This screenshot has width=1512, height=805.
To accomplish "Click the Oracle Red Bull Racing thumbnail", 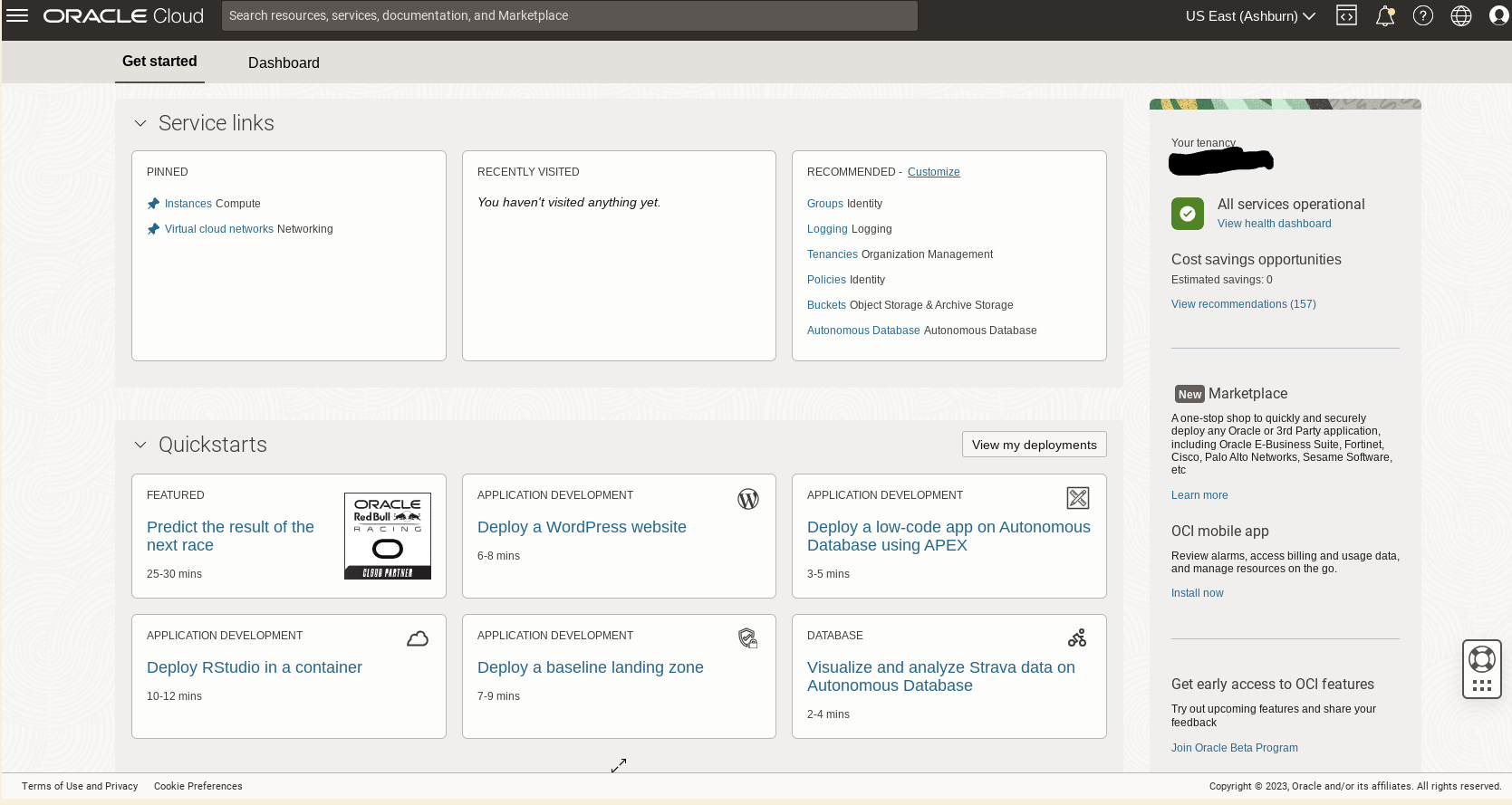I will [388, 536].
